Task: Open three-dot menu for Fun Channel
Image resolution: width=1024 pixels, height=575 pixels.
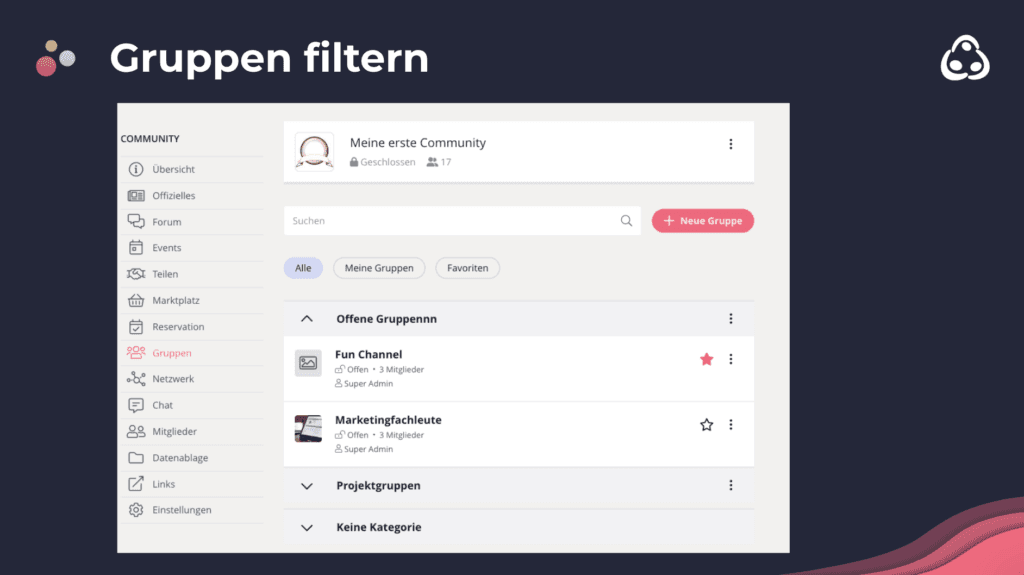Action: click(x=731, y=359)
